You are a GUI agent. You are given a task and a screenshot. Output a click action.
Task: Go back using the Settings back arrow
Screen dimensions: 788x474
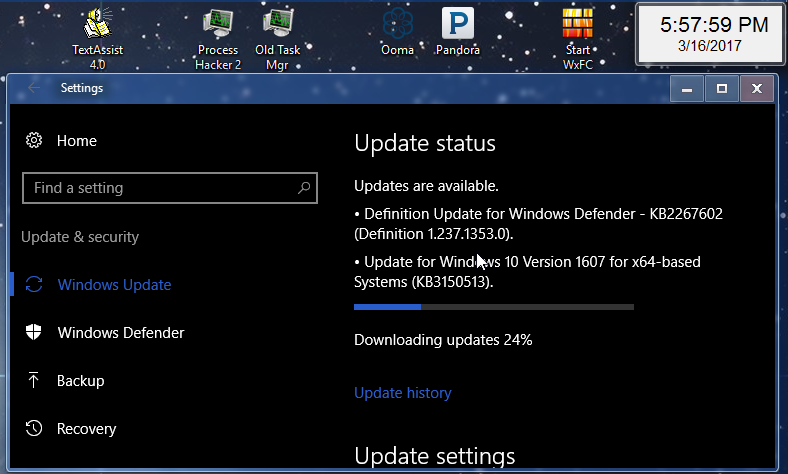(34, 88)
